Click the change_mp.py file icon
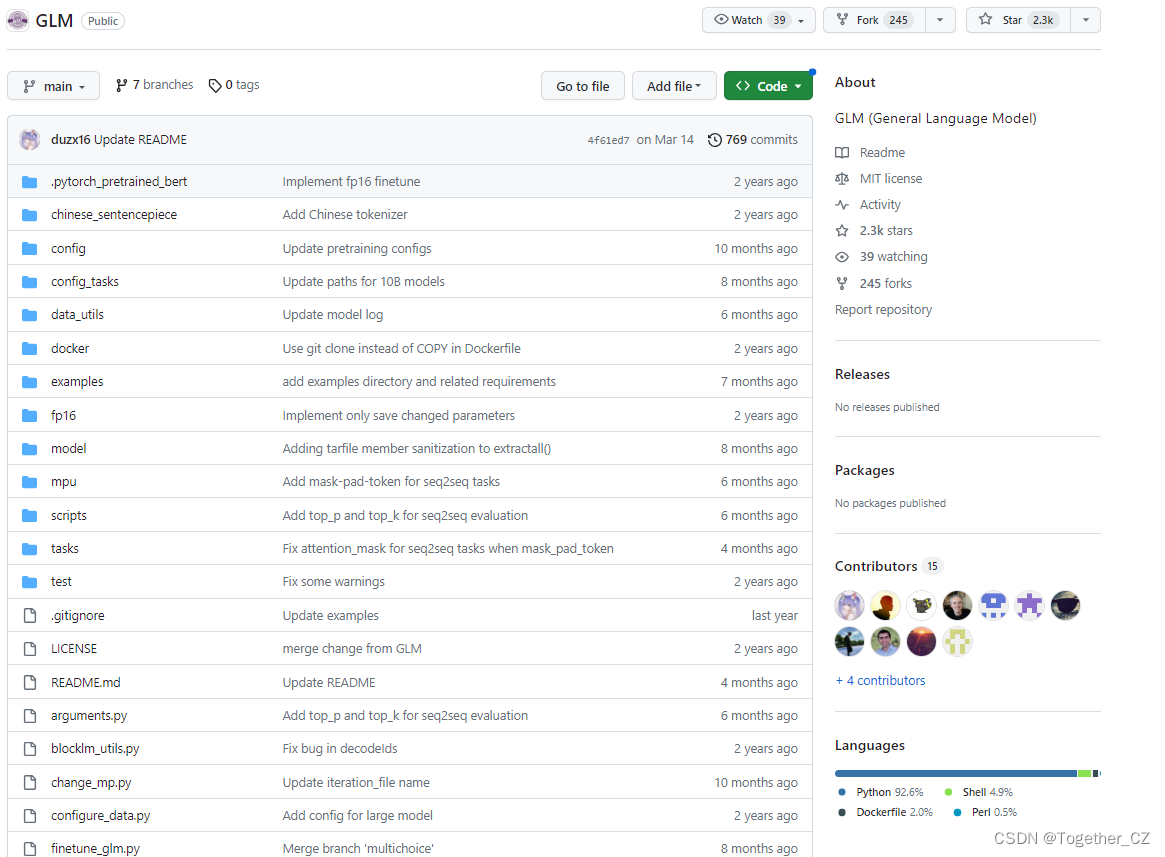1165x857 pixels. (x=30, y=783)
